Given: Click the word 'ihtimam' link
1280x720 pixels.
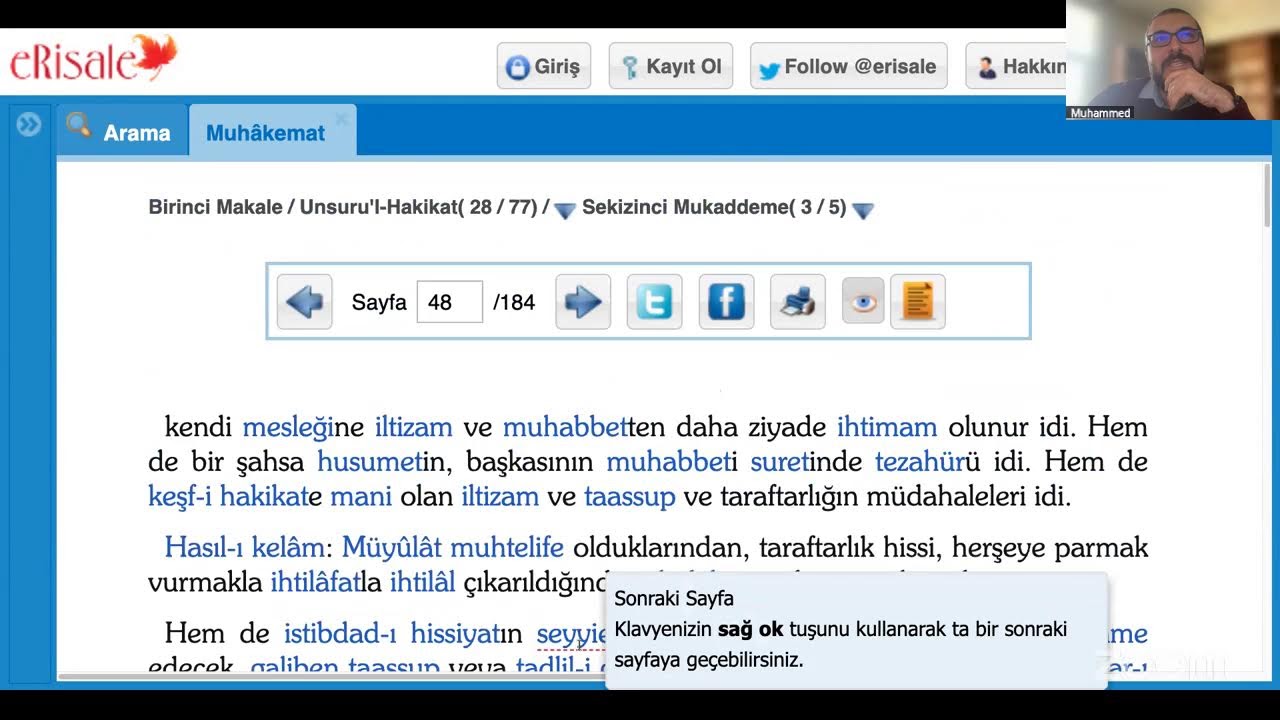Looking at the screenshot, I should pyautogui.click(x=887, y=428).
